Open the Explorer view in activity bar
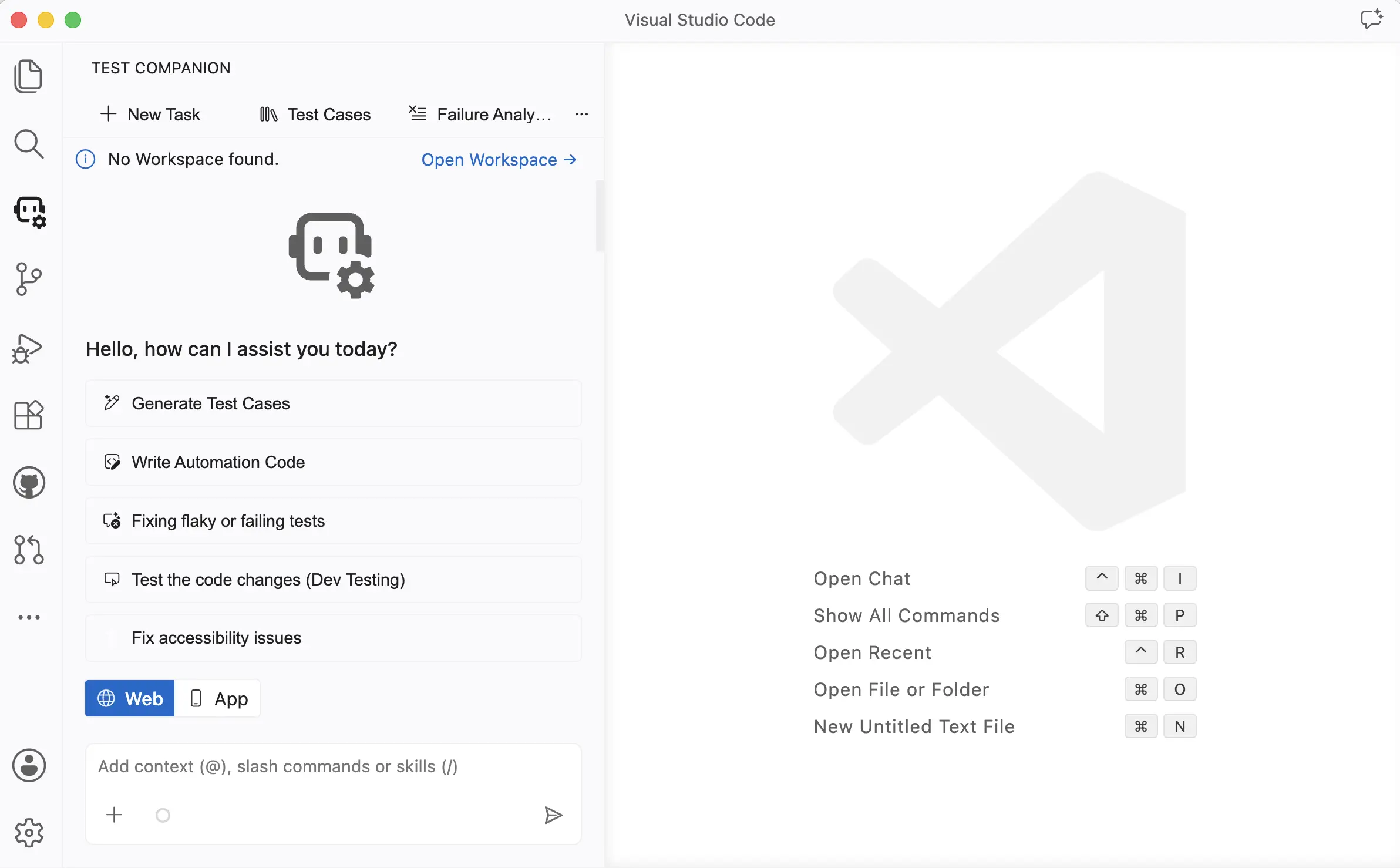Screen dimensions: 1400x868 28,76
